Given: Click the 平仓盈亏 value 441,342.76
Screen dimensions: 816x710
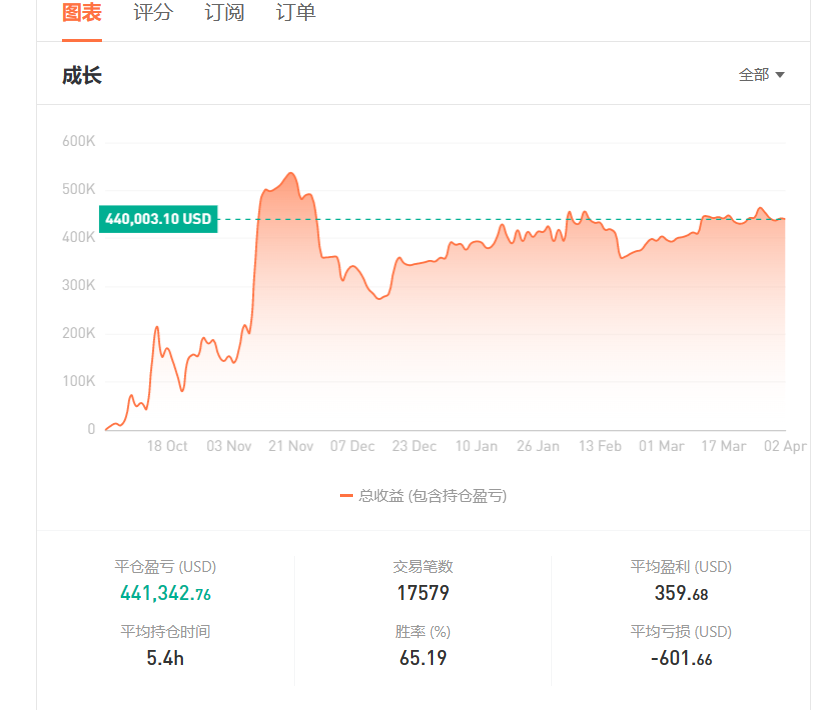Looking at the screenshot, I should (165, 593).
